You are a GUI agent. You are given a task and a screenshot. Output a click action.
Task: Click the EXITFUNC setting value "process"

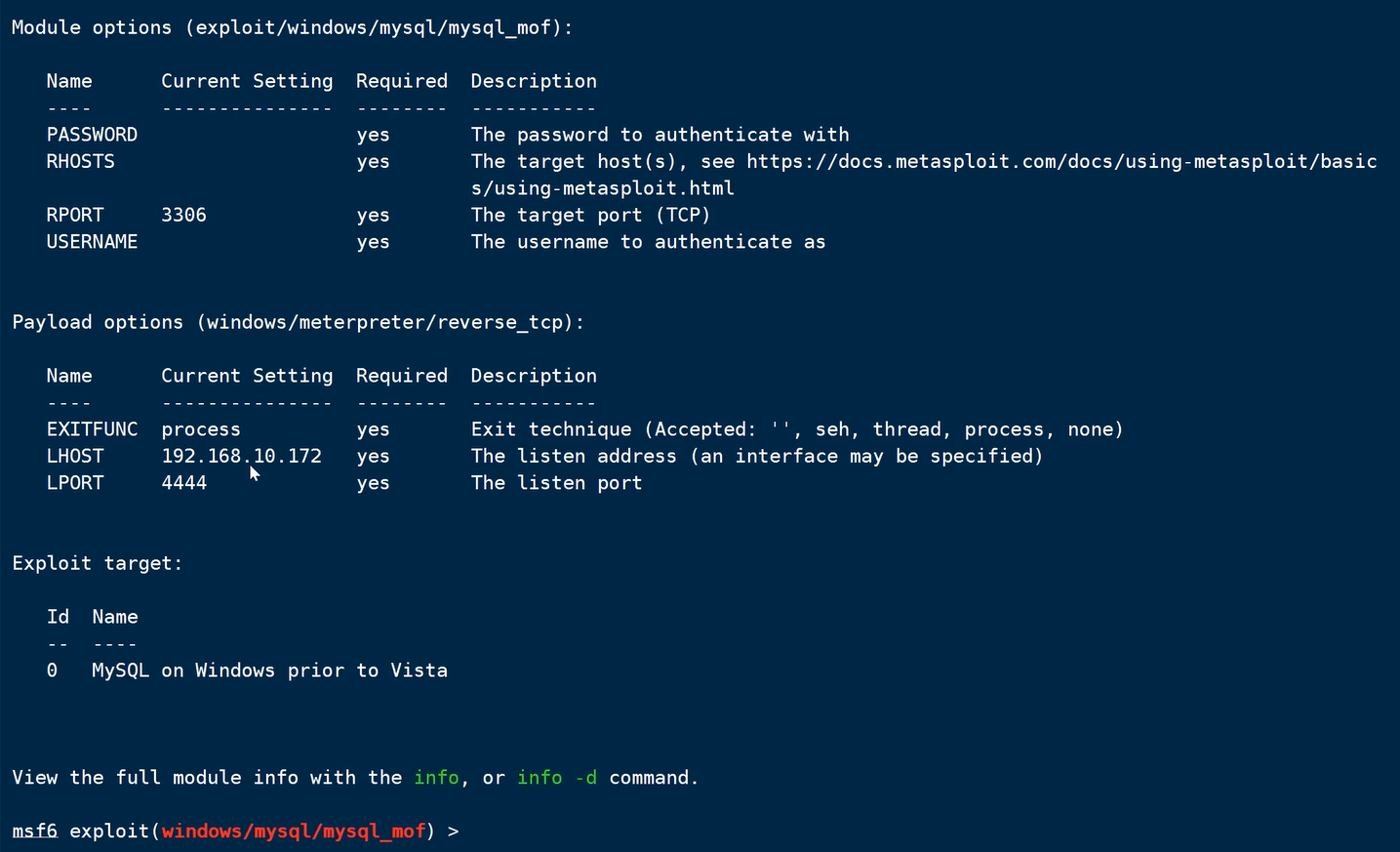pos(201,429)
